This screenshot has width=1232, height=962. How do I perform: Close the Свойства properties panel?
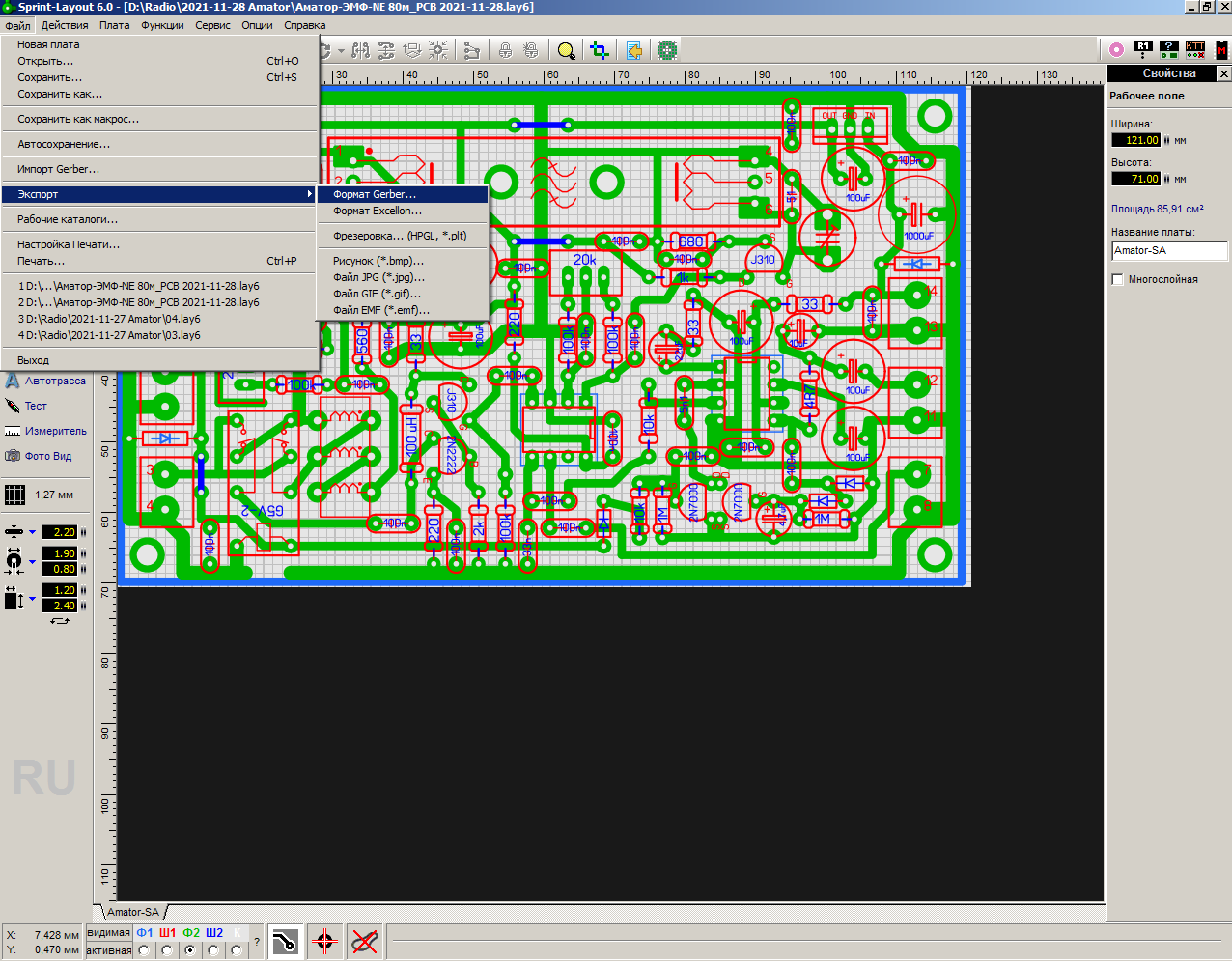pos(1223,73)
